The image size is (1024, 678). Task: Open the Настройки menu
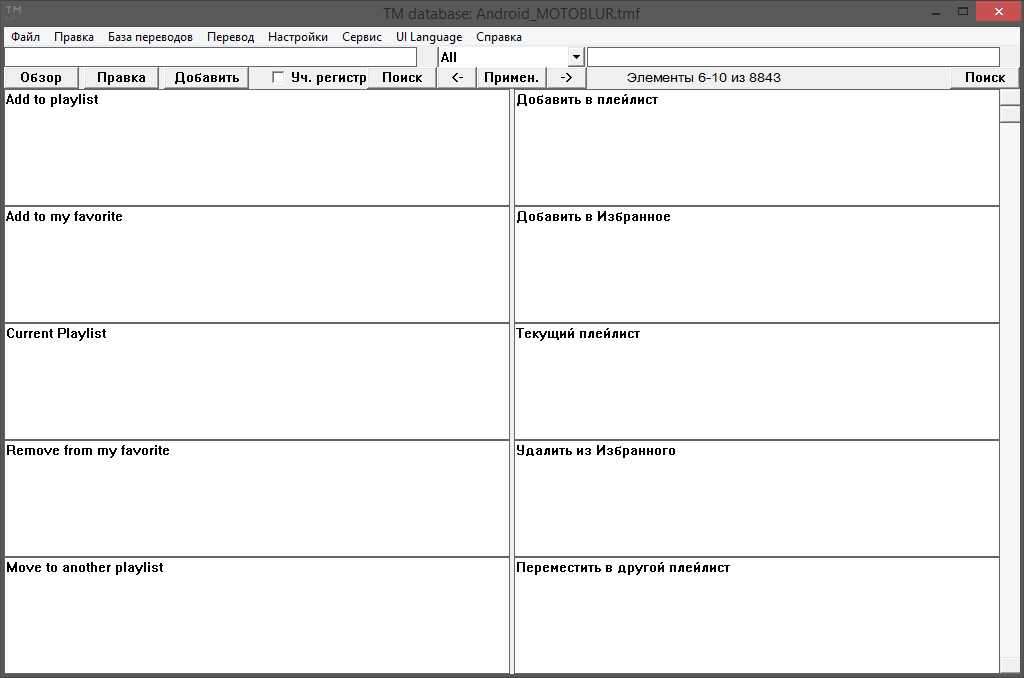pos(298,37)
